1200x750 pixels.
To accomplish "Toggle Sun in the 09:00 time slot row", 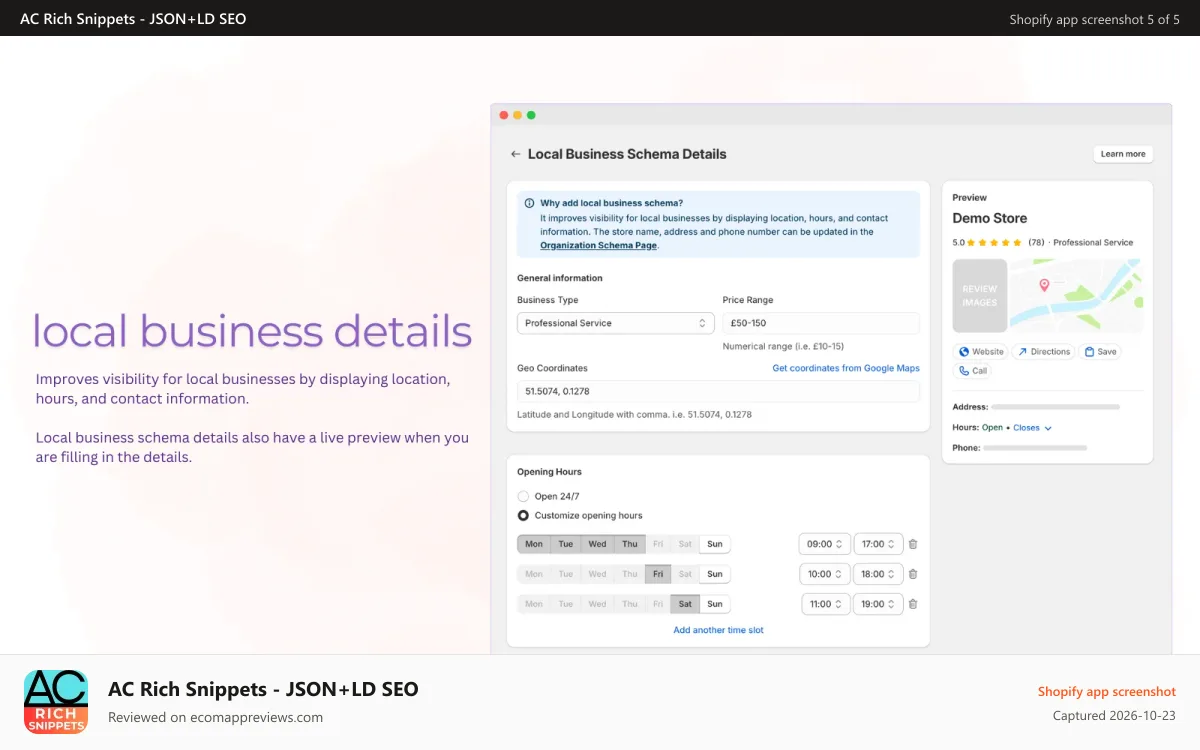I will click(714, 544).
